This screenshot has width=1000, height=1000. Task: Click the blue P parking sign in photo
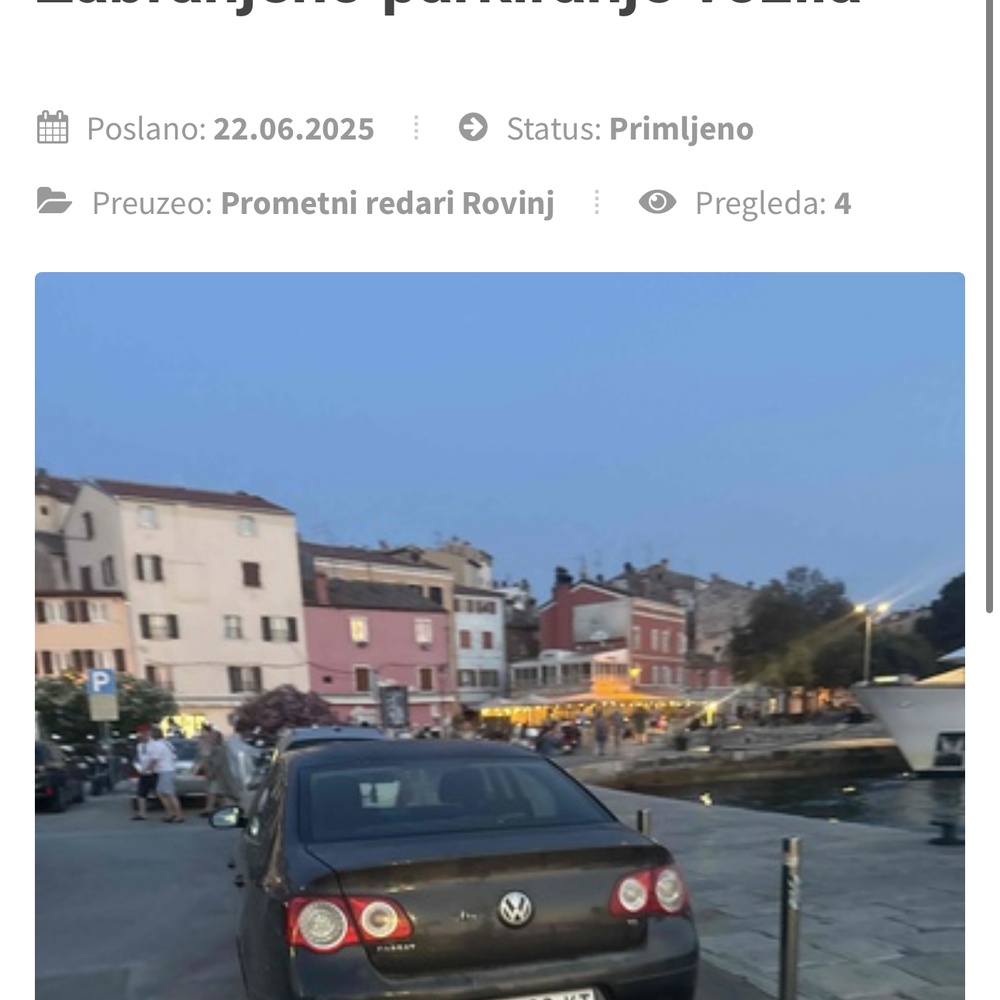coord(101,682)
